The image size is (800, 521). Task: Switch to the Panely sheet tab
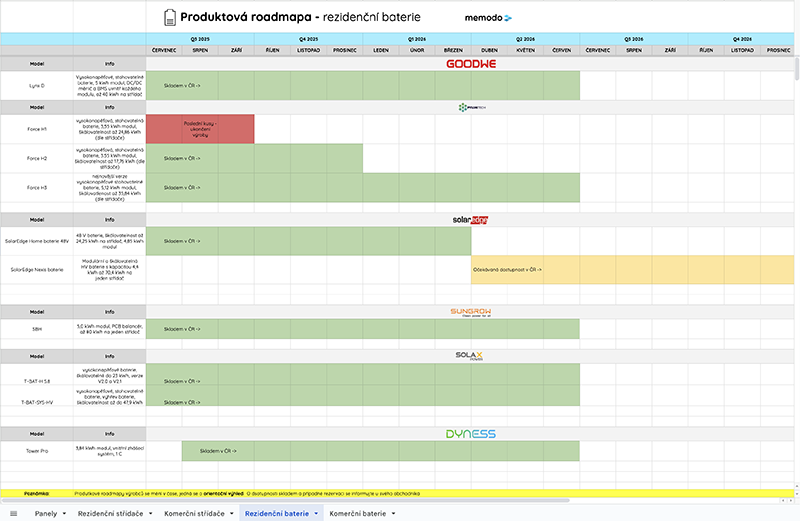pos(46,513)
